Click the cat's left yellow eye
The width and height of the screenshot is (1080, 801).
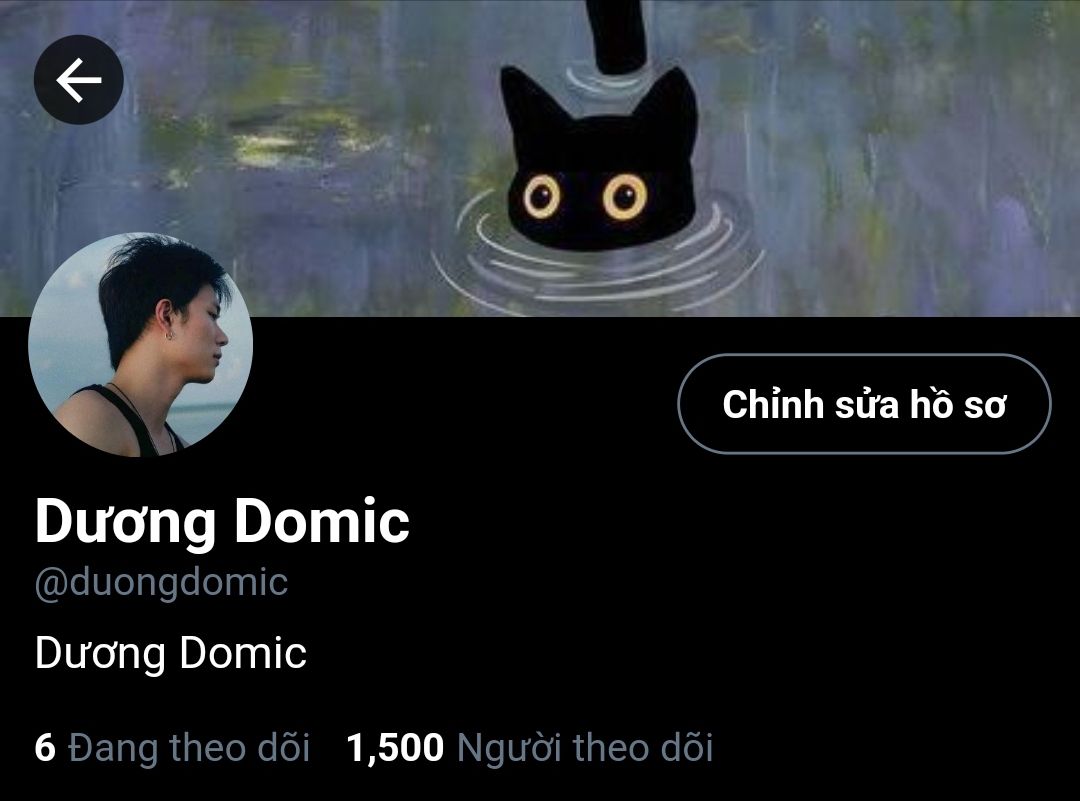[542, 196]
